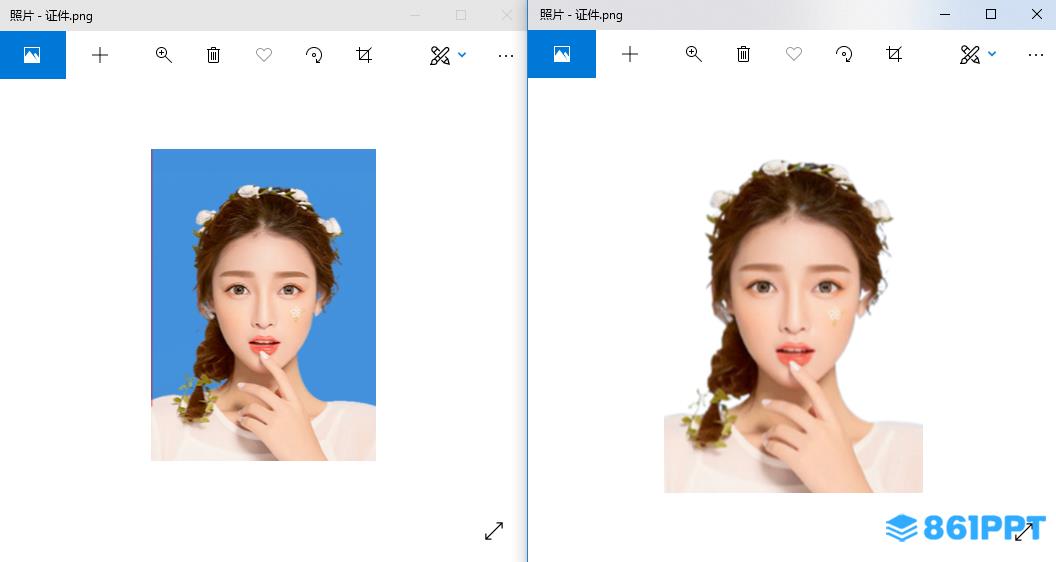Rotate image in left Photos window

tap(314, 55)
